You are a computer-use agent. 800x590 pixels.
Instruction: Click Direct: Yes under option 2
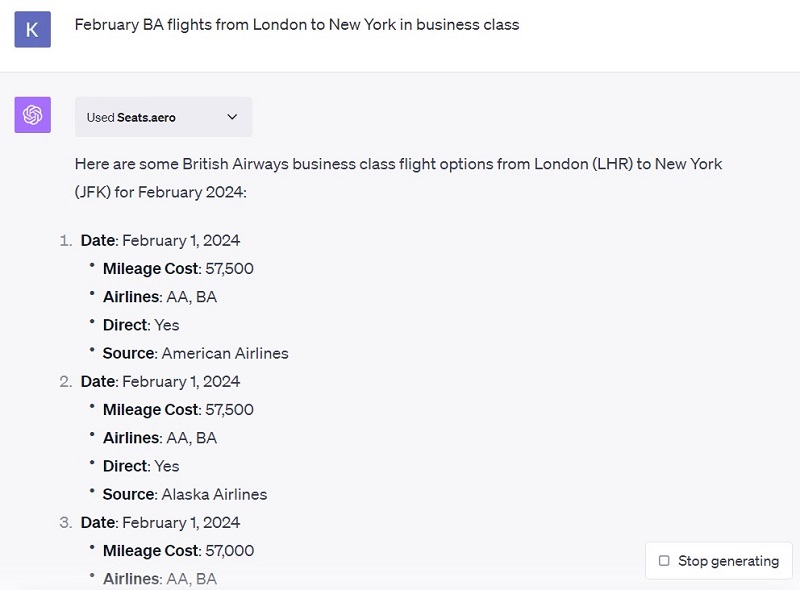coord(141,466)
